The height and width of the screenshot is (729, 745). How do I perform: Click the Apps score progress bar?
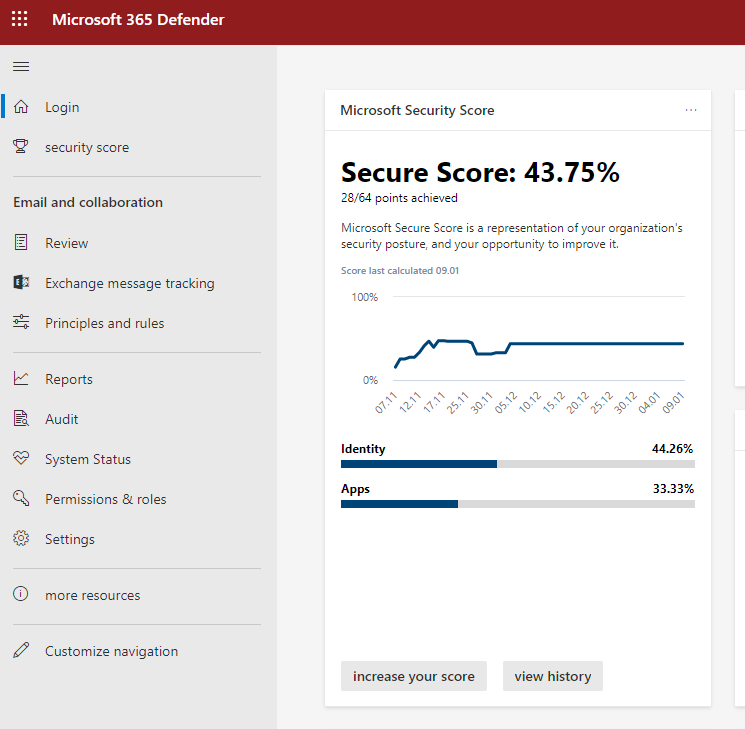click(x=517, y=504)
